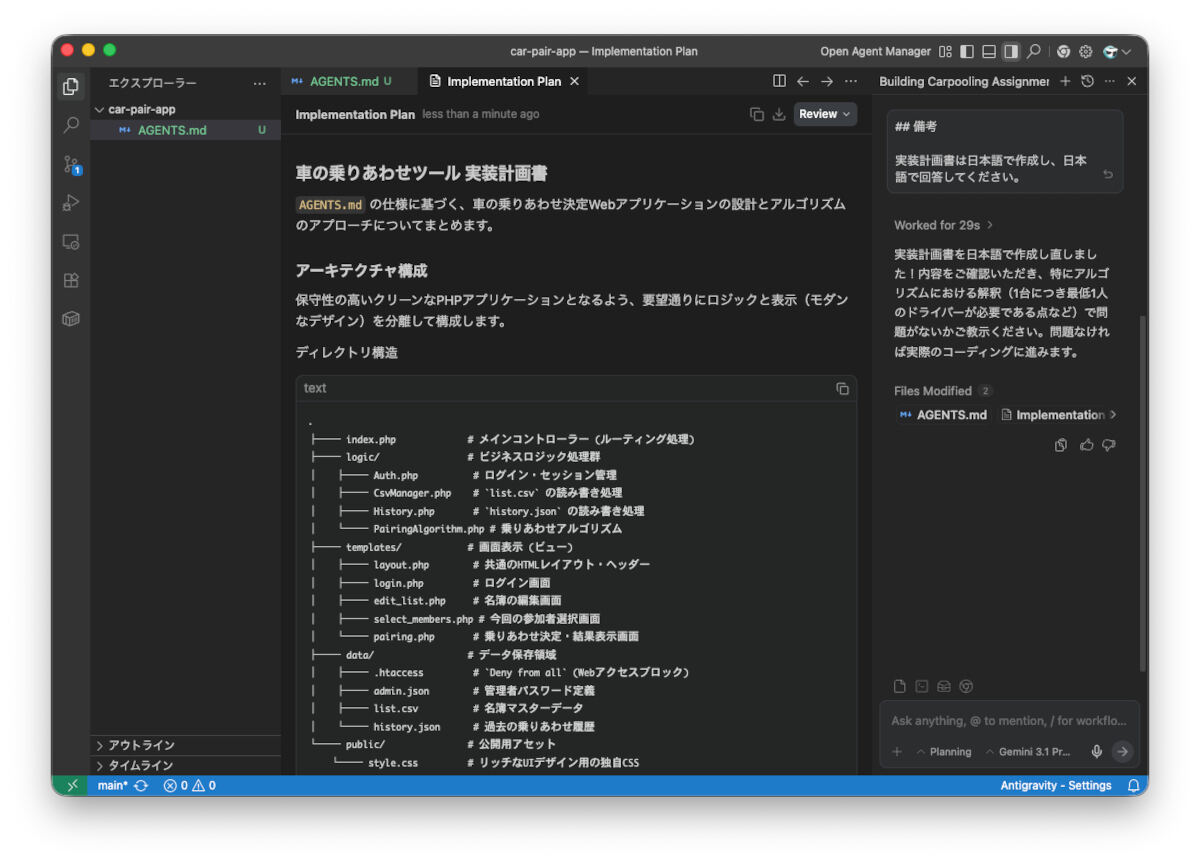This screenshot has width=1200, height=864.
Task: Click the terminal icon above chat input
Action: point(922,686)
